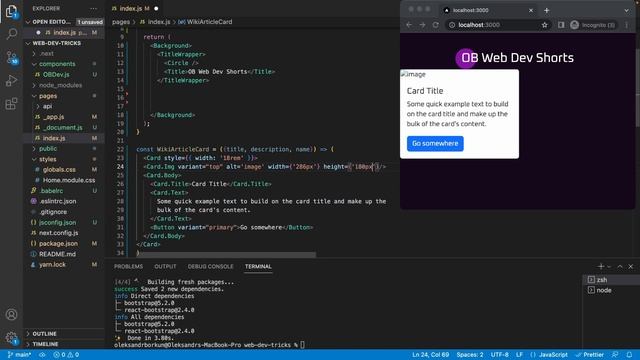This screenshot has width=640, height=360.
Task: Expand the Timeline section
Action: [x=45, y=344]
